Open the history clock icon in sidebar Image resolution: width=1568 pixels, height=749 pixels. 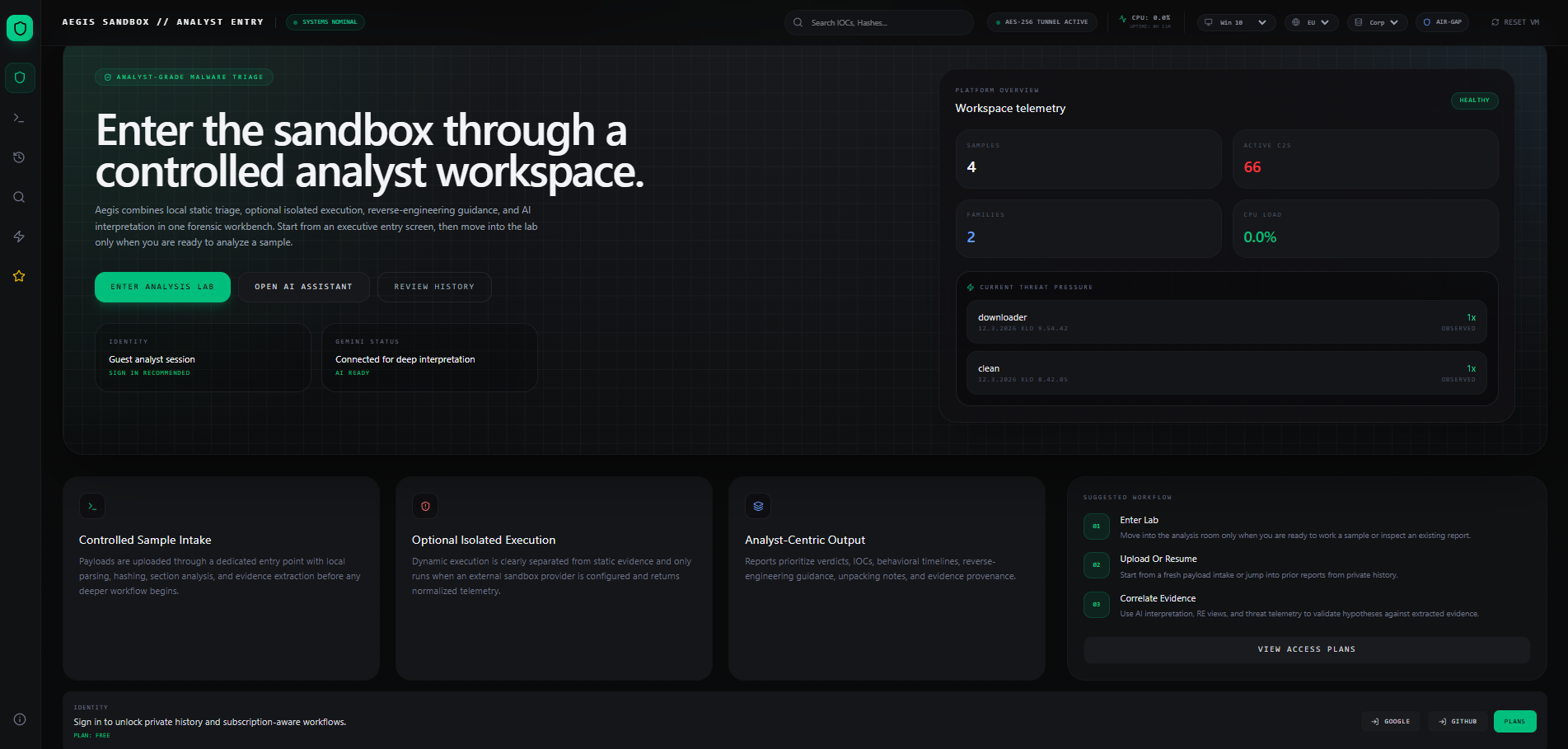click(x=19, y=157)
